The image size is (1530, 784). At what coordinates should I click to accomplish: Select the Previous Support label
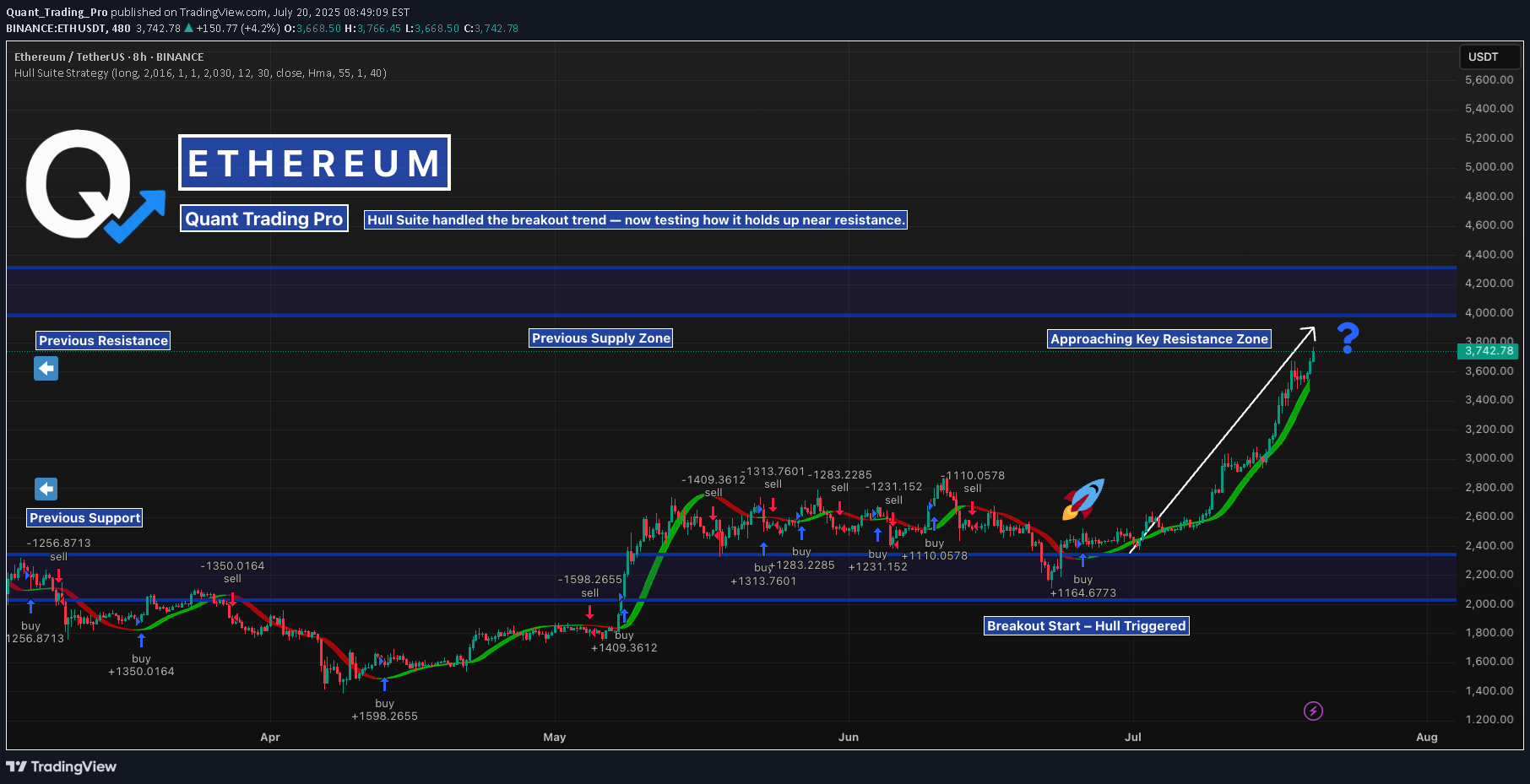84,518
